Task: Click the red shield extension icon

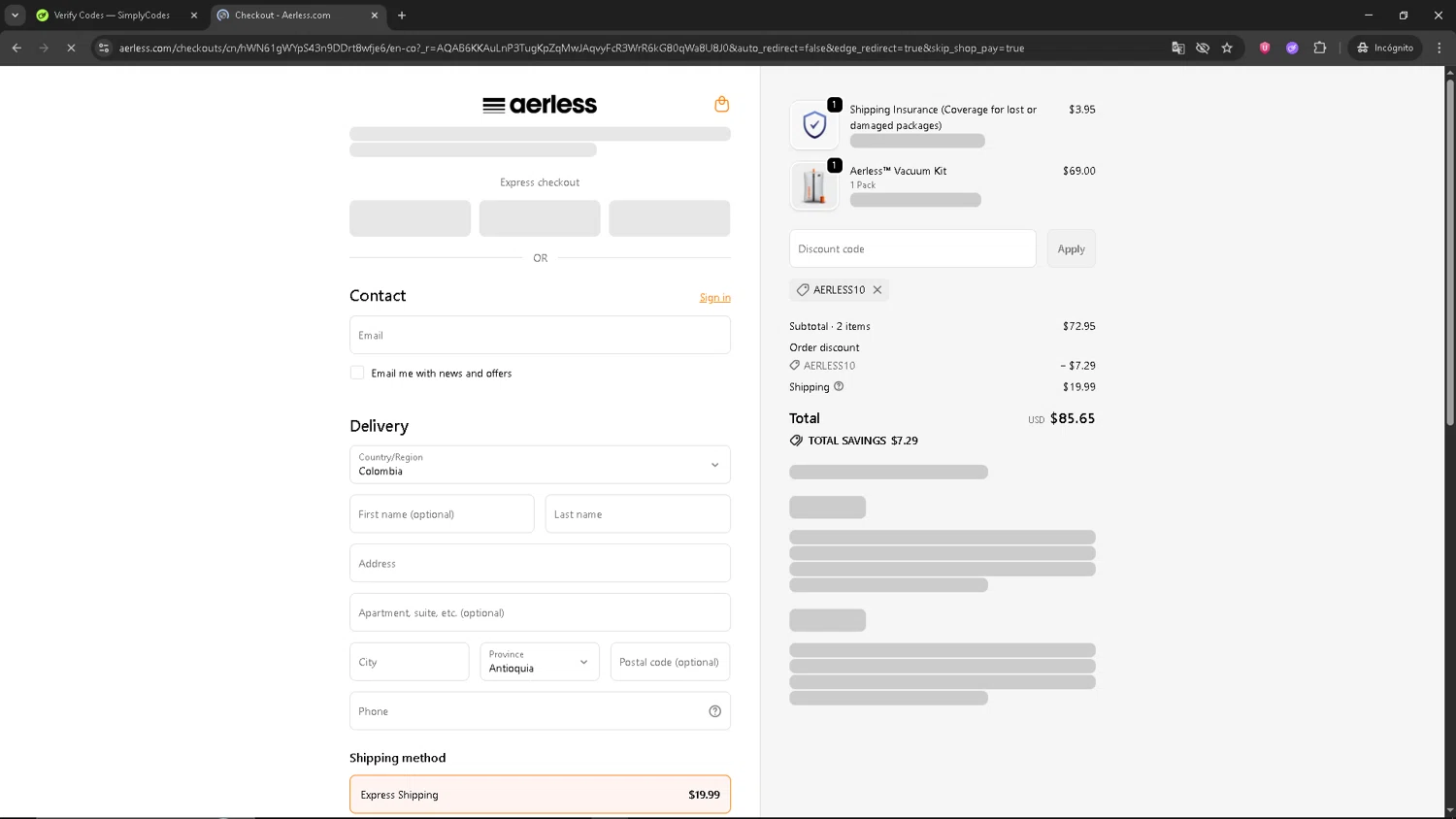Action: click(1265, 48)
